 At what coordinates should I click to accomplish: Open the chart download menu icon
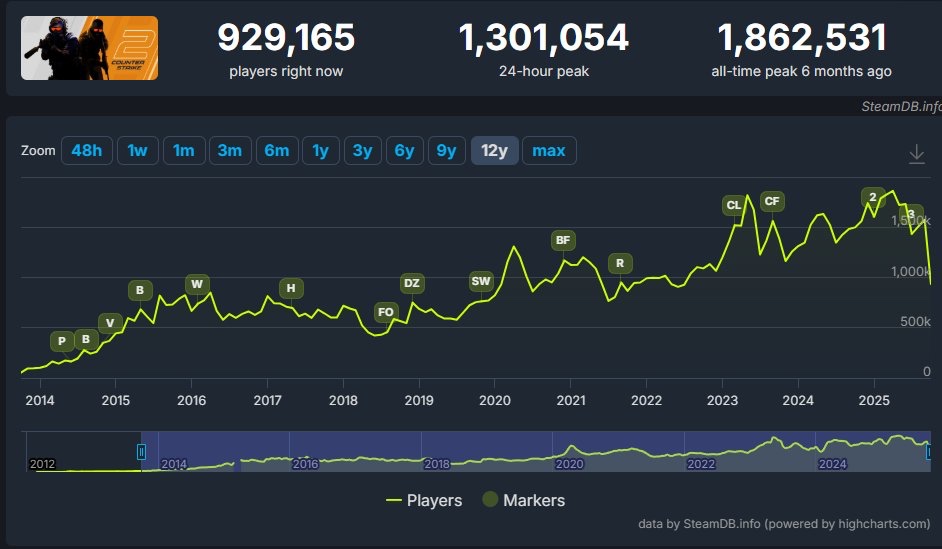[x=916, y=154]
